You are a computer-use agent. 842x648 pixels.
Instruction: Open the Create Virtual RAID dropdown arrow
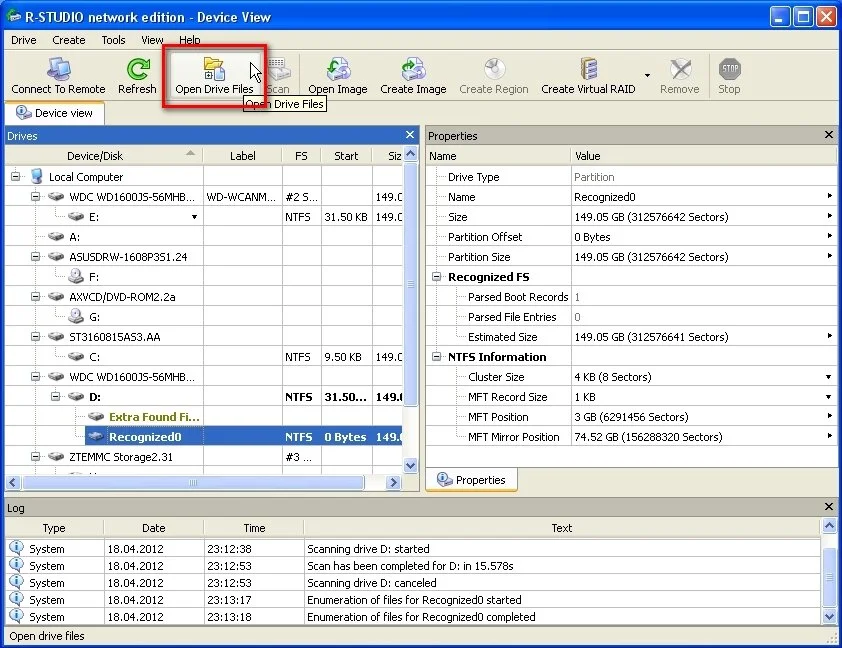(x=647, y=76)
